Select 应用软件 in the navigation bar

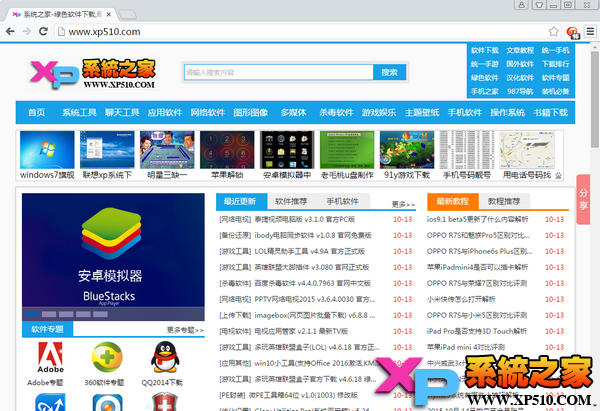[x=165, y=113]
